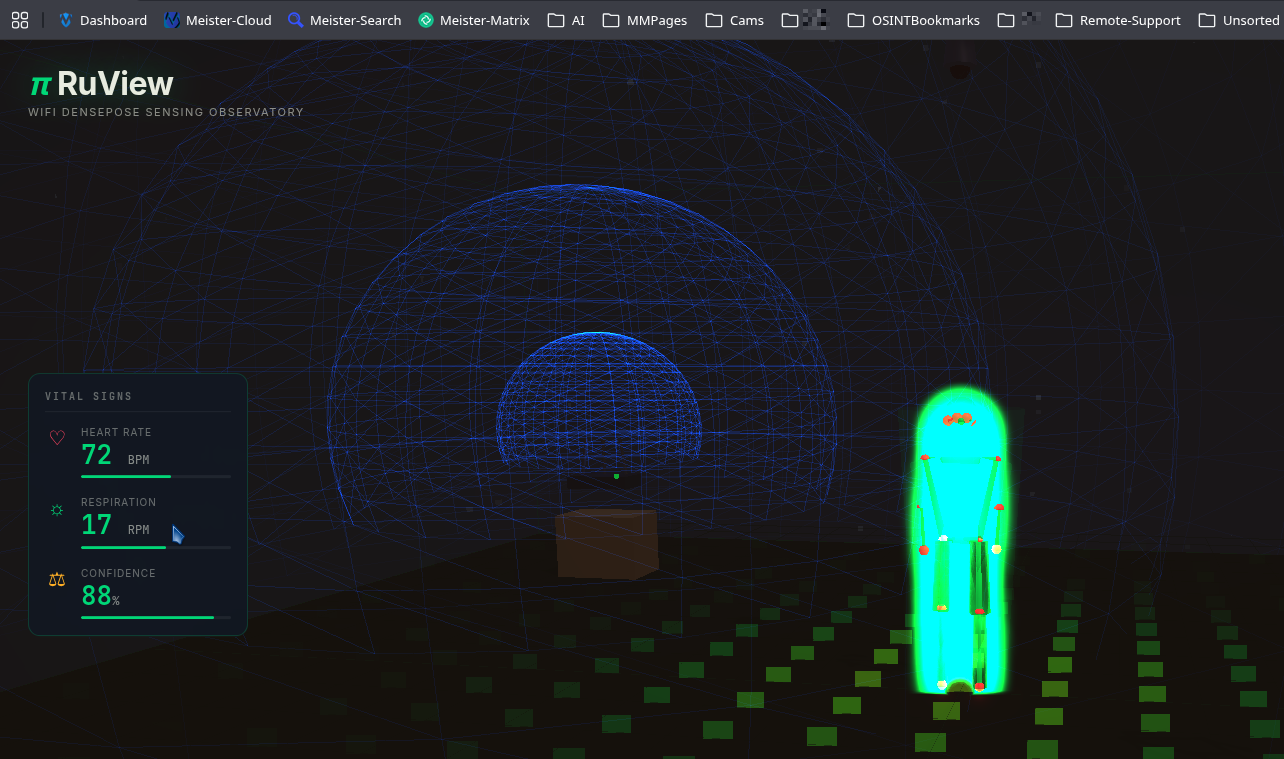Viewport: 1284px width, 759px height.
Task: Expand the Remote-Support bookmarks folder
Action: point(1118,20)
